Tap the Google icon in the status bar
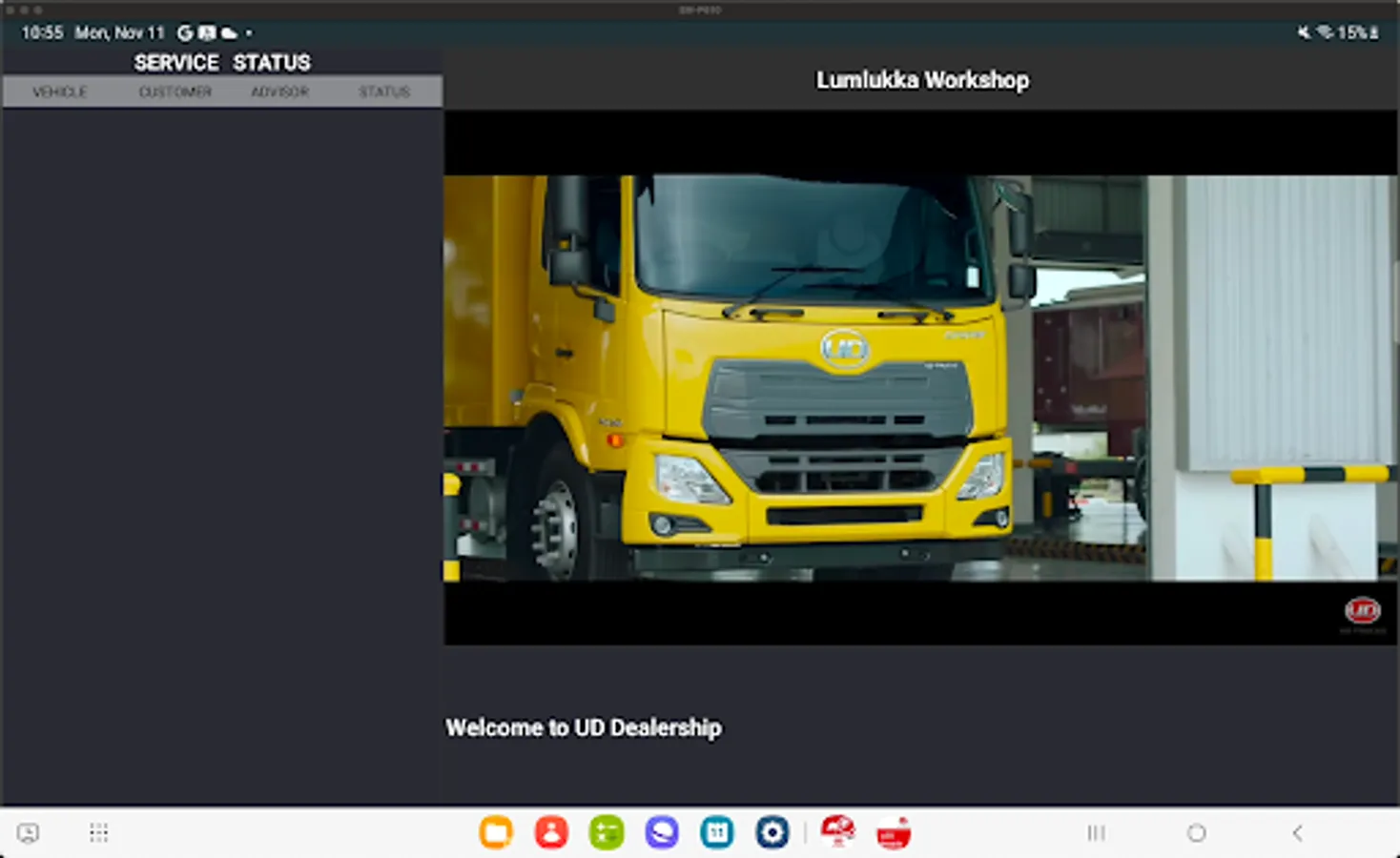The height and width of the screenshot is (858, 1400). (186, 32)
